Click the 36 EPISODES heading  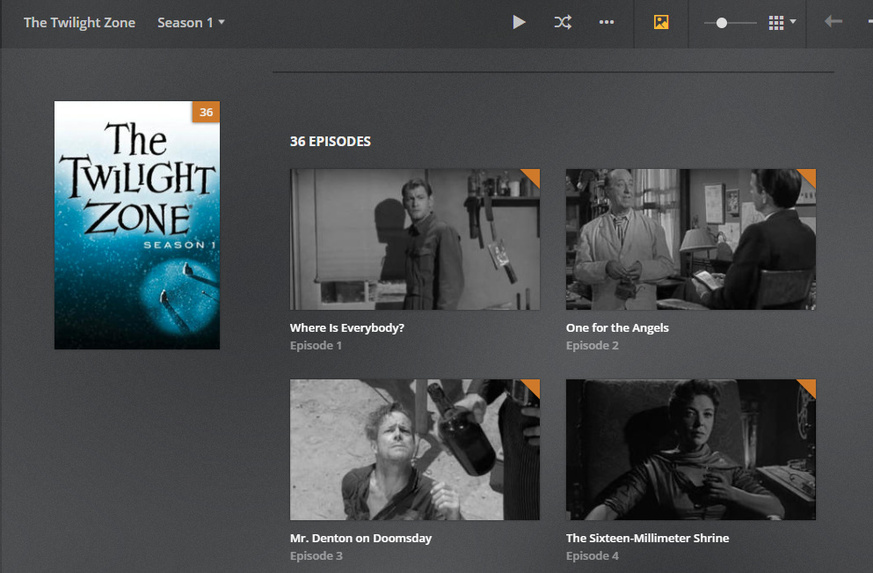[330, 141]
